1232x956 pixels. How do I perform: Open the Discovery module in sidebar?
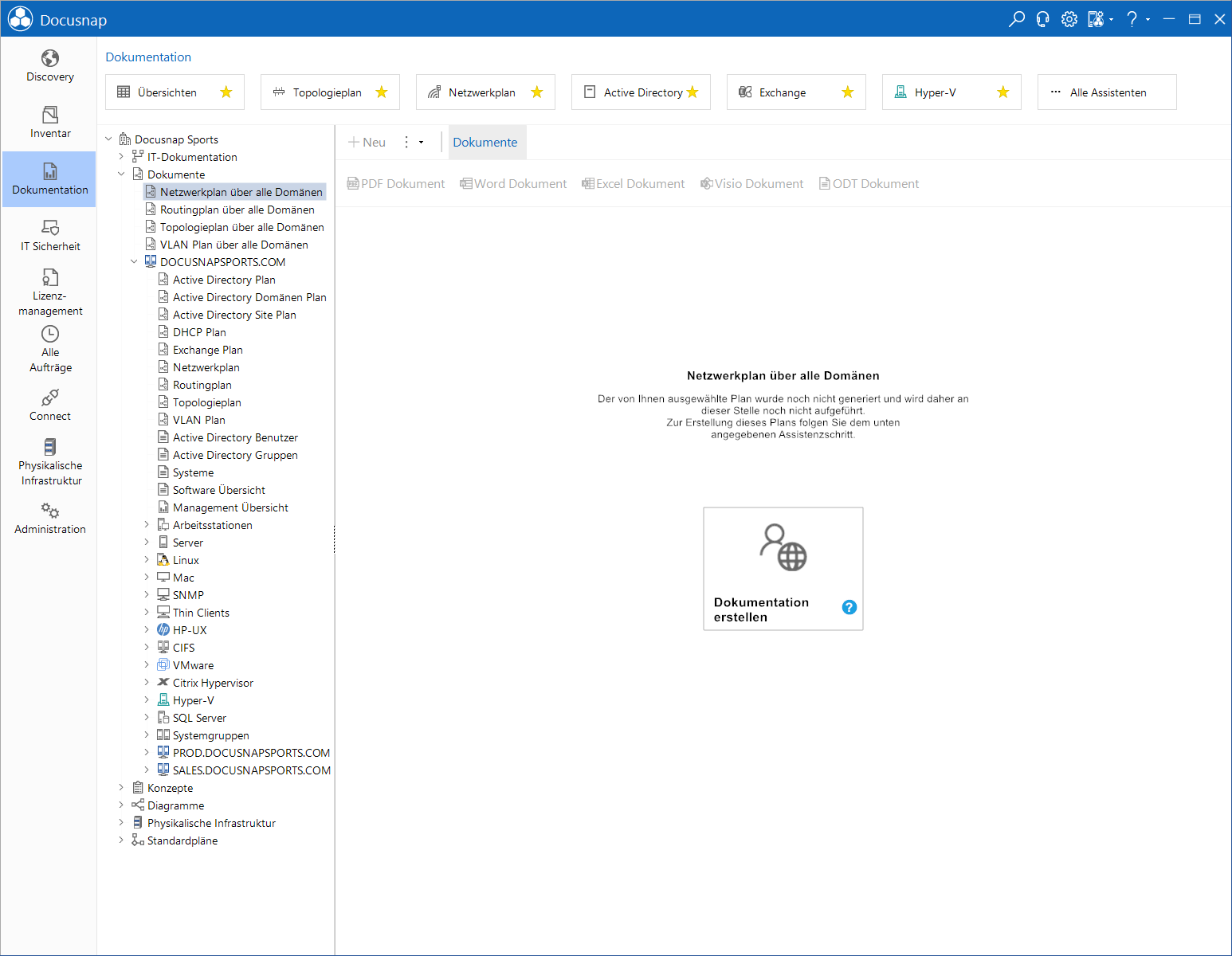[49, 66]
